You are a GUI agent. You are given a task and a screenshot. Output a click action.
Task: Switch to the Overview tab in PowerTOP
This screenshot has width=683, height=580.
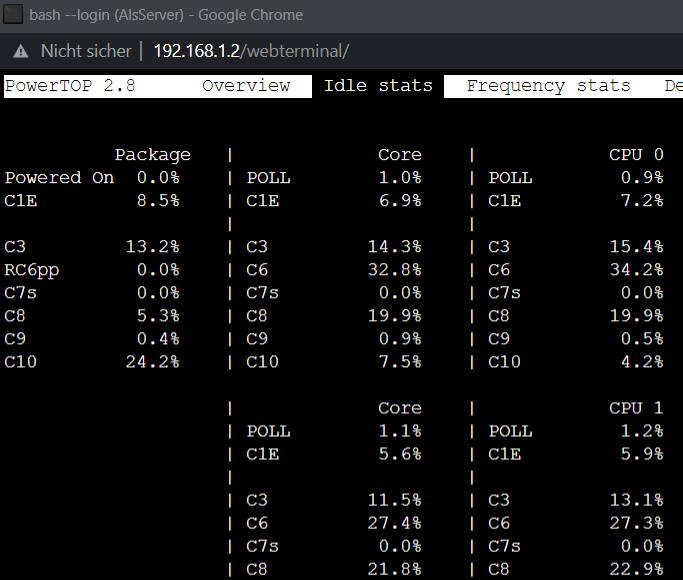[x=246, y=86]
